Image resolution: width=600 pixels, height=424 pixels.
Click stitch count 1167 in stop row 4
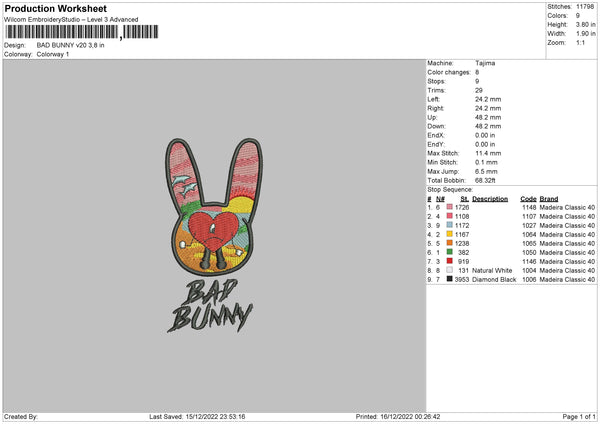click(x=462, y=235)
